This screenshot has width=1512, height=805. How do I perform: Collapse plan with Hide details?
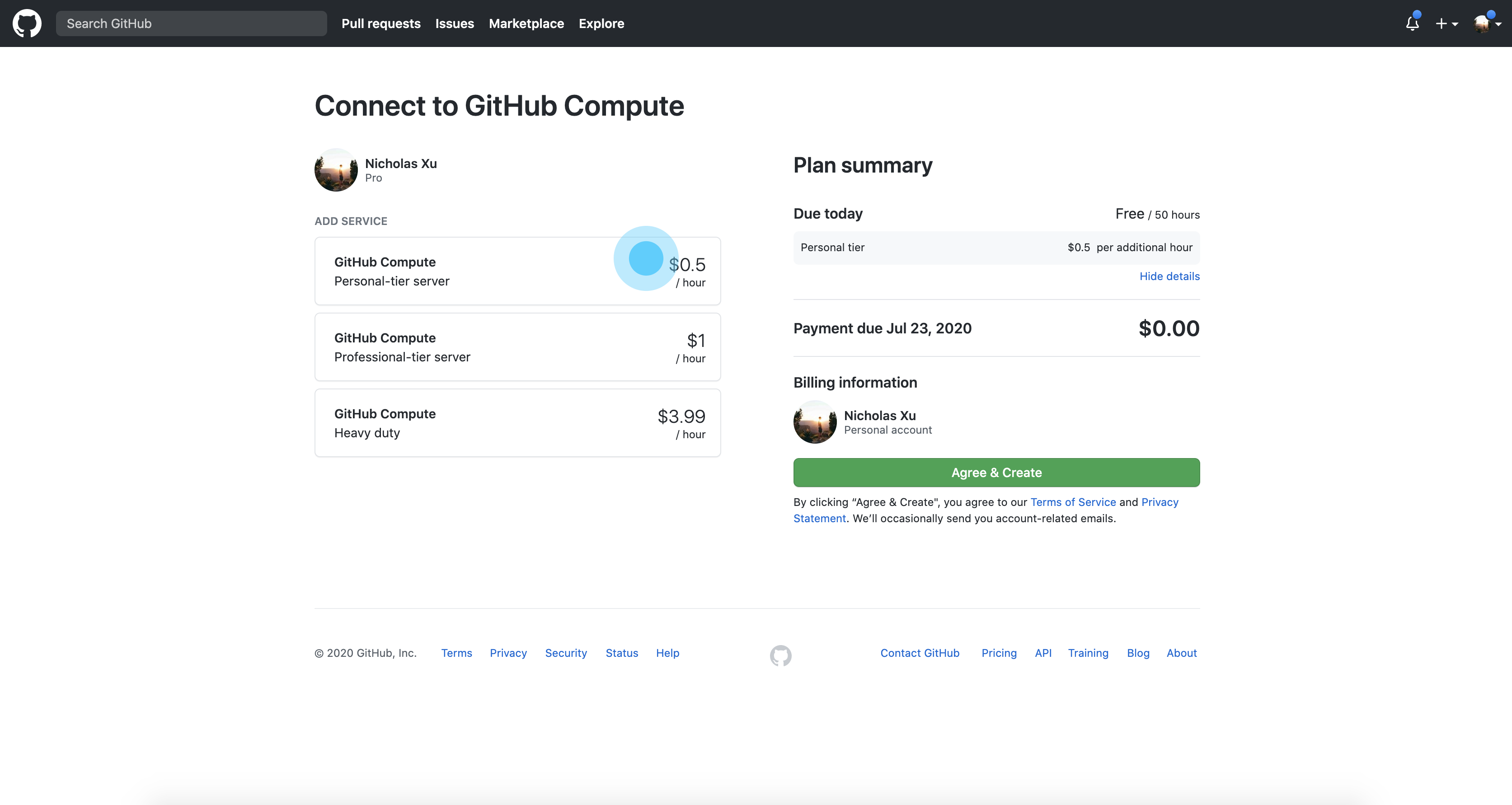1169,276
